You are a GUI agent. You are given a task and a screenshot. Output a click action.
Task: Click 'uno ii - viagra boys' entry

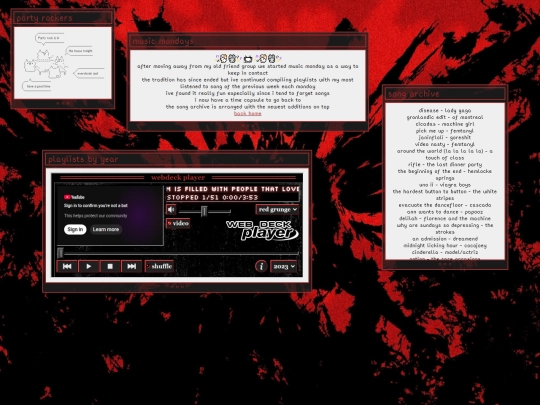tap(445, 185)
